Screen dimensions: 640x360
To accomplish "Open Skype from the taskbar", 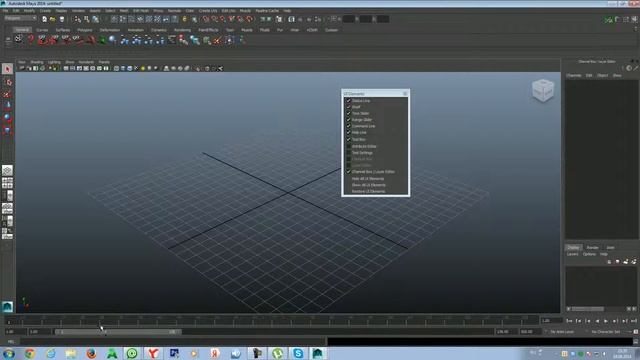I will 298,353.
